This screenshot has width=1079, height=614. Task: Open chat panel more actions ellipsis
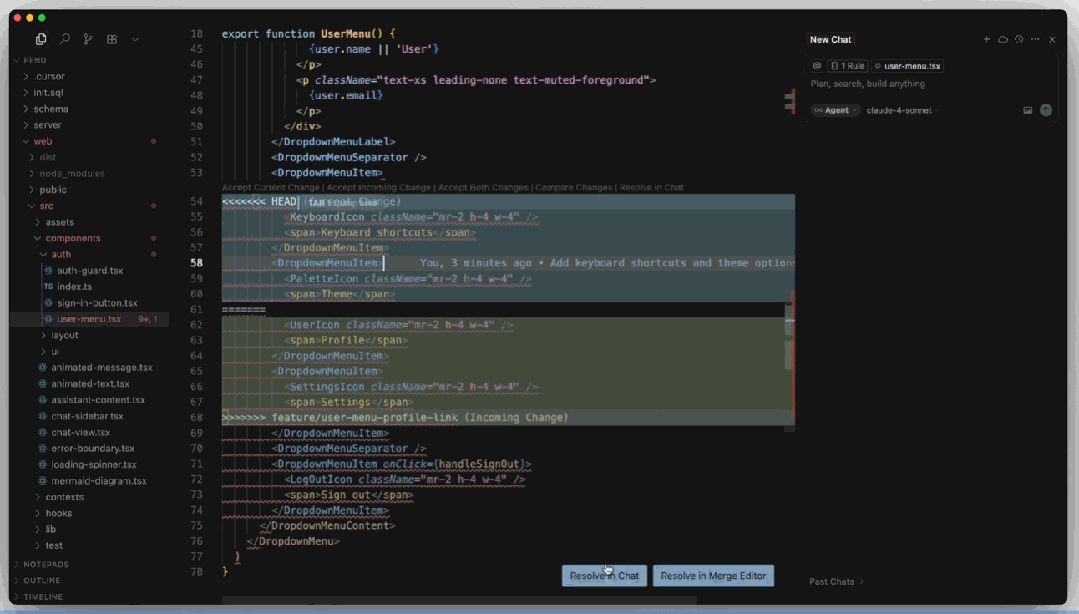click(x=1035, y=39)
